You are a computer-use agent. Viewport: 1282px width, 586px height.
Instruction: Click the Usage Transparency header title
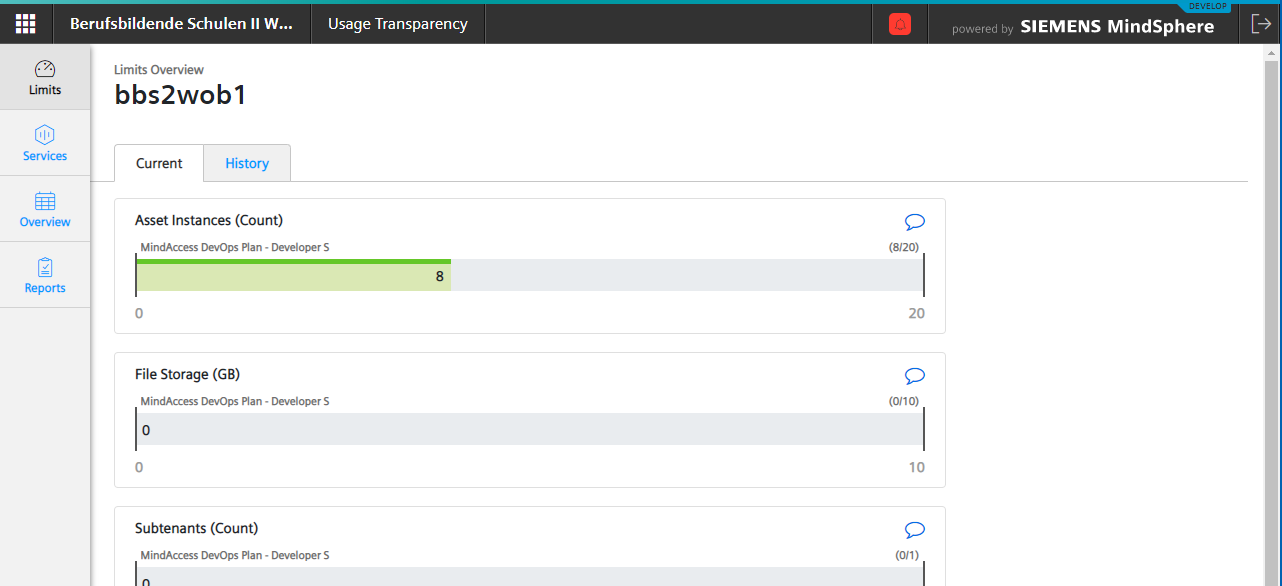tap(398, 24)
